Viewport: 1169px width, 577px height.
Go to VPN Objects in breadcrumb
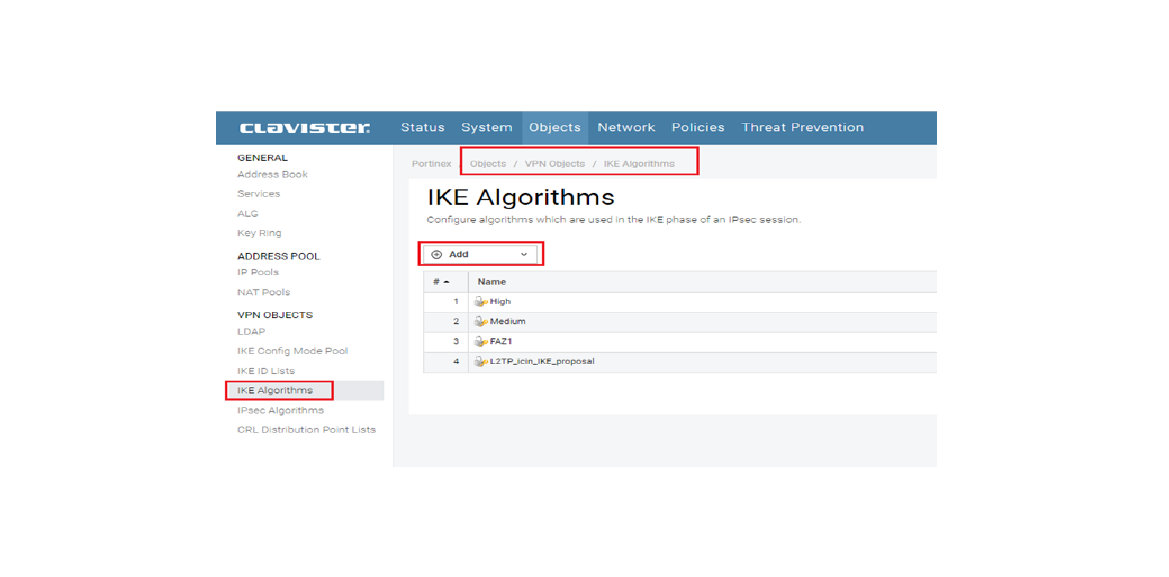pos(554,163)
